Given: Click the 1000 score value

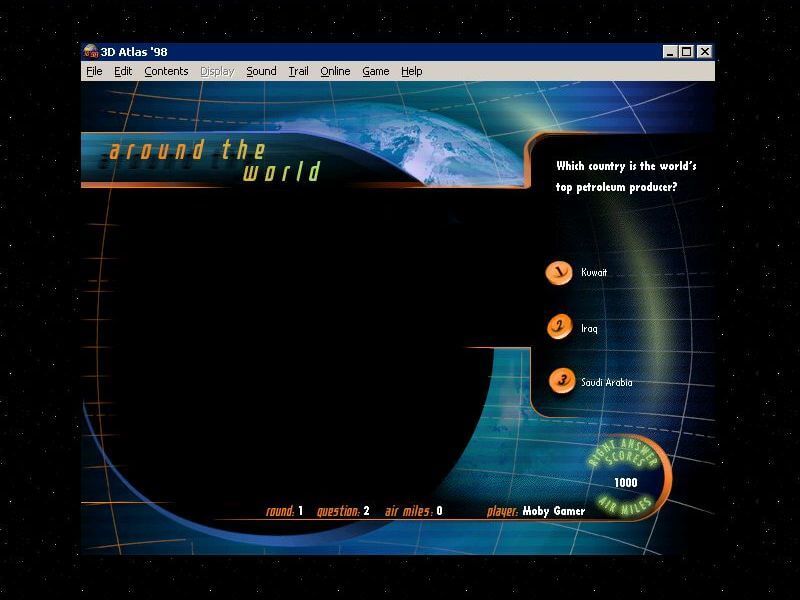Looking at the screenshot, I should point(626,483).
